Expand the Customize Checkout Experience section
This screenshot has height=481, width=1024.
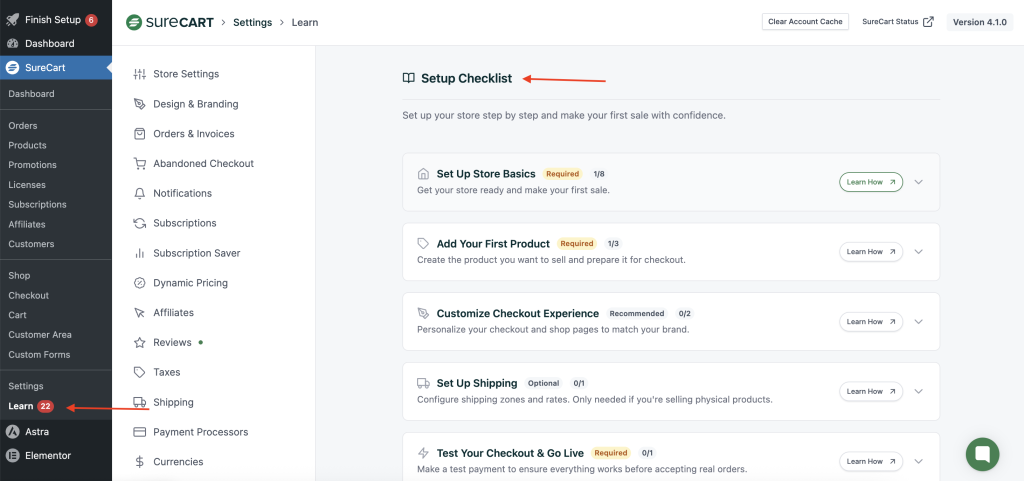[x=919, y=322]
